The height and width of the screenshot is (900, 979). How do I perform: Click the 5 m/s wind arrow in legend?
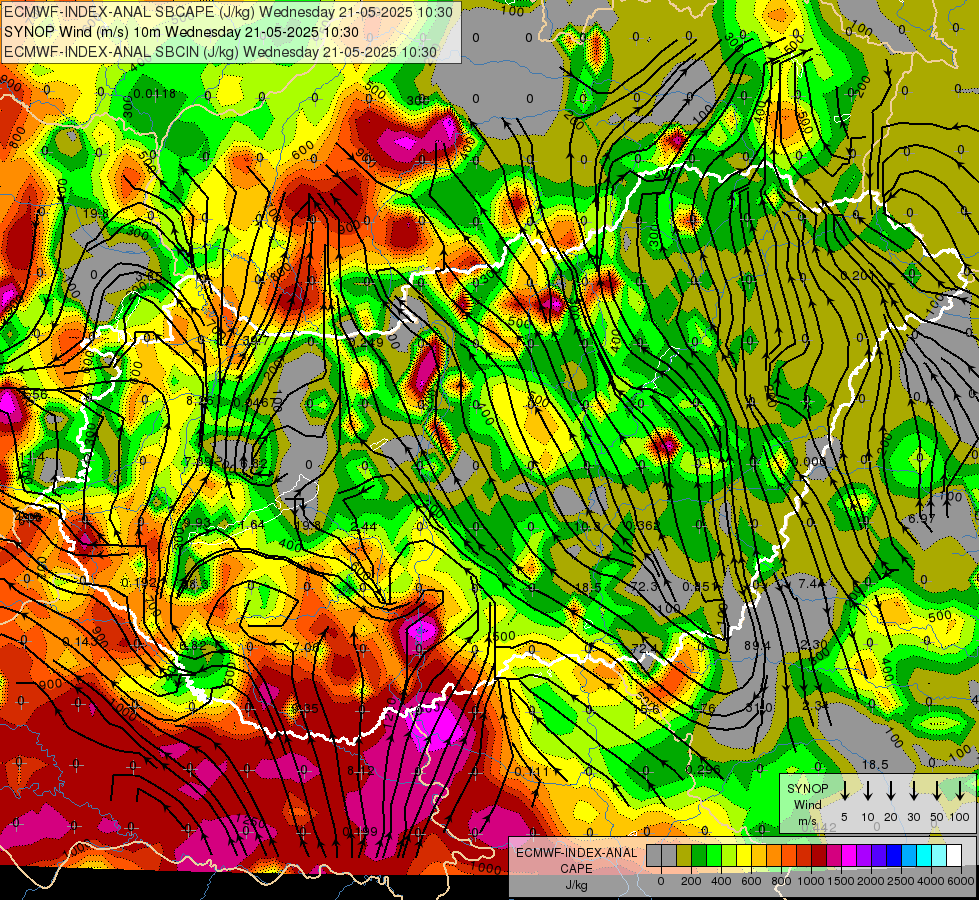(x=844, y=790)
